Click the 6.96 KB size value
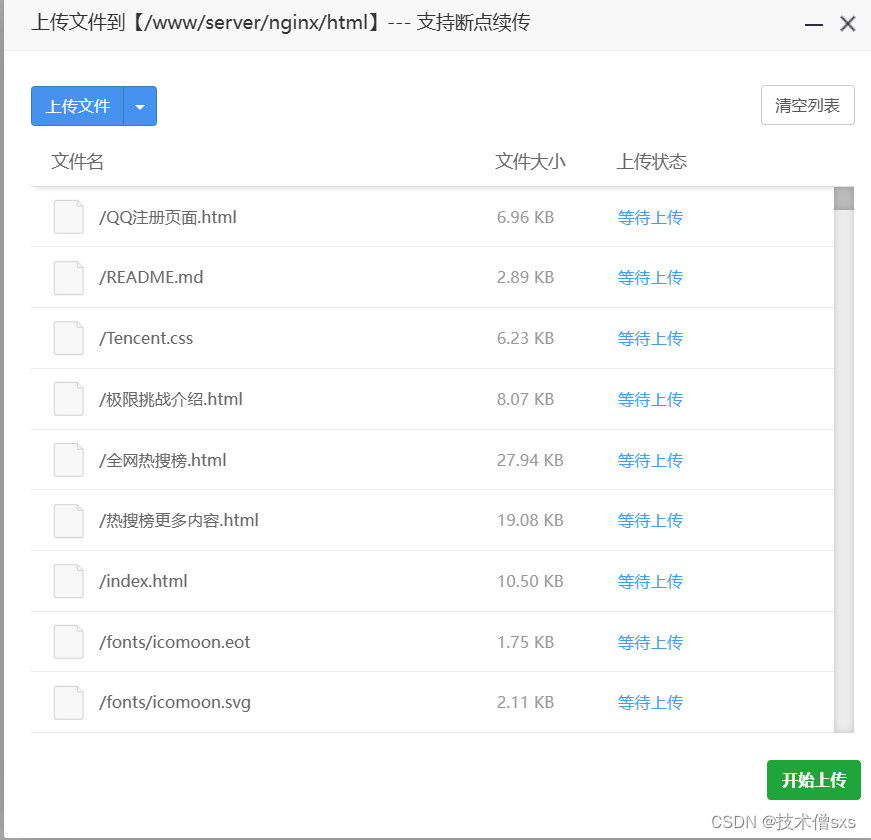 pos(525,217)
